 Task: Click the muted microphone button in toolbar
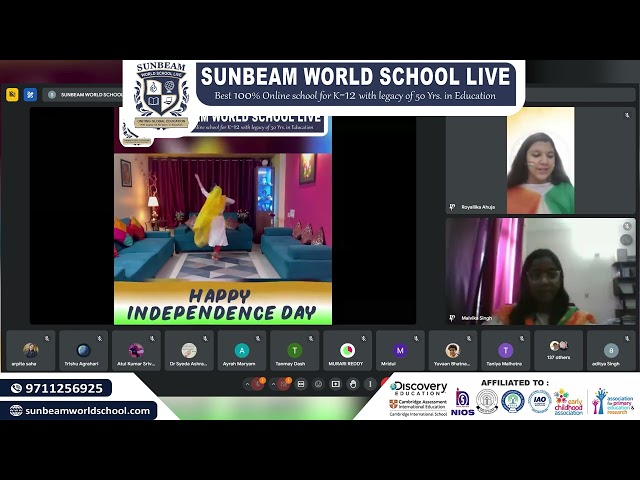pos(258,384)
